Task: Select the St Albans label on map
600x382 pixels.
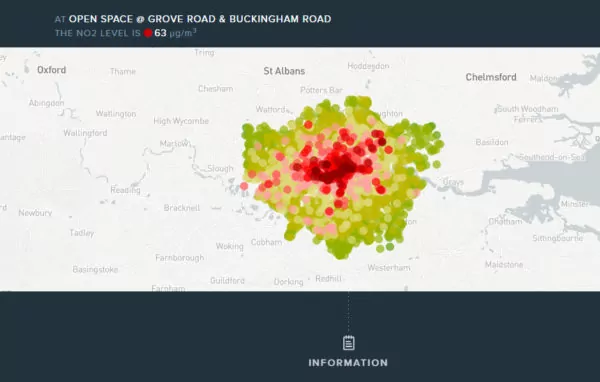Action: coord(284,71)
